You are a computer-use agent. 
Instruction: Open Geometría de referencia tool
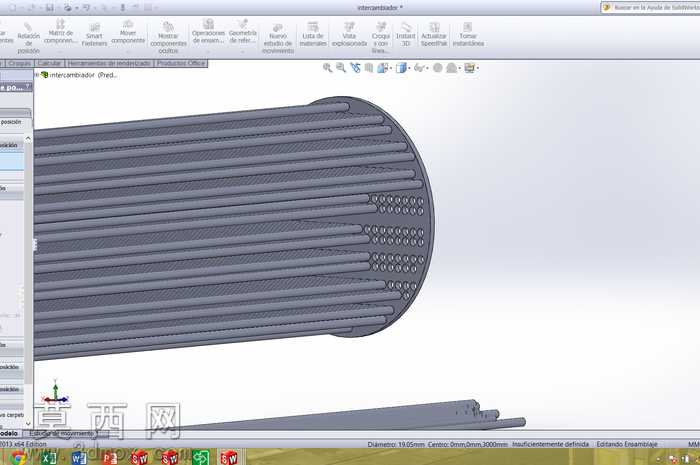pyautogui.click(x=242, y=31)
